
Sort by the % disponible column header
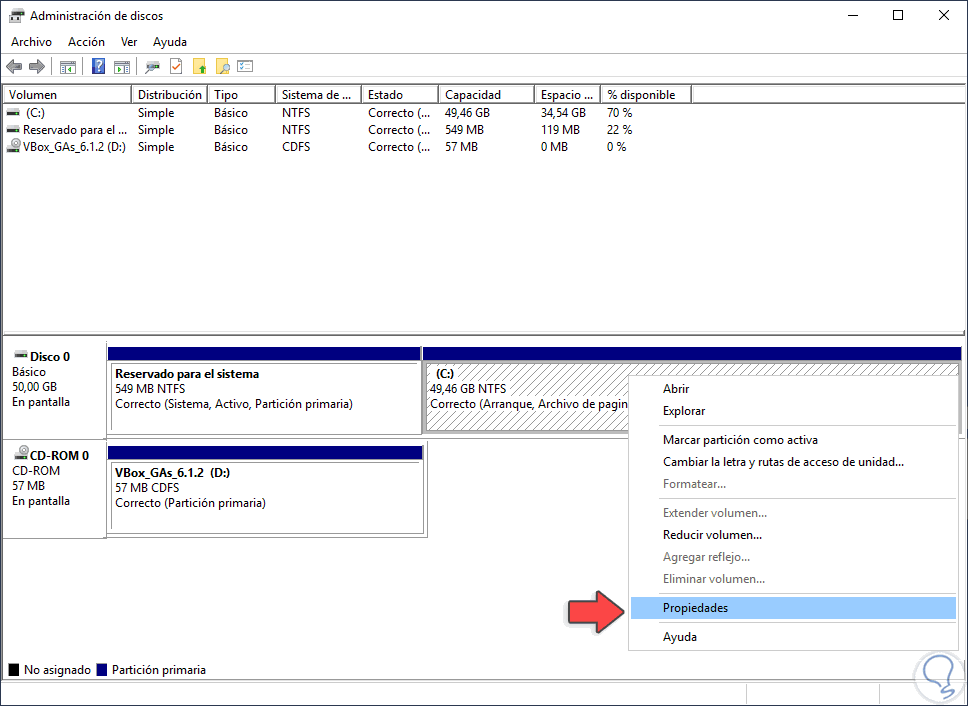click(x=646, y=95)
